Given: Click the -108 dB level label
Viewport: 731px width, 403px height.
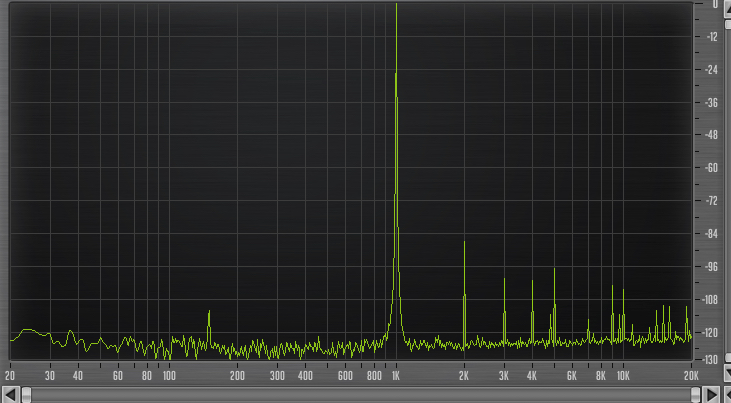Looking at the screenshot, I should [711, 299].
